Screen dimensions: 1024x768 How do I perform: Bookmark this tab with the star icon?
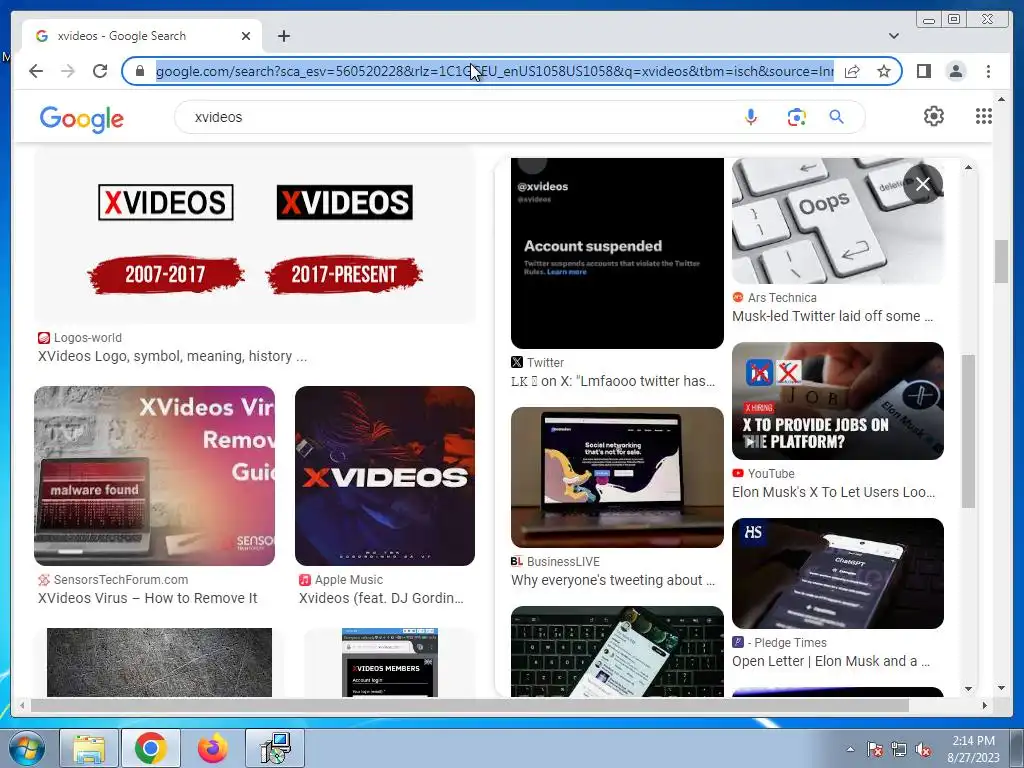pos(884,71)
